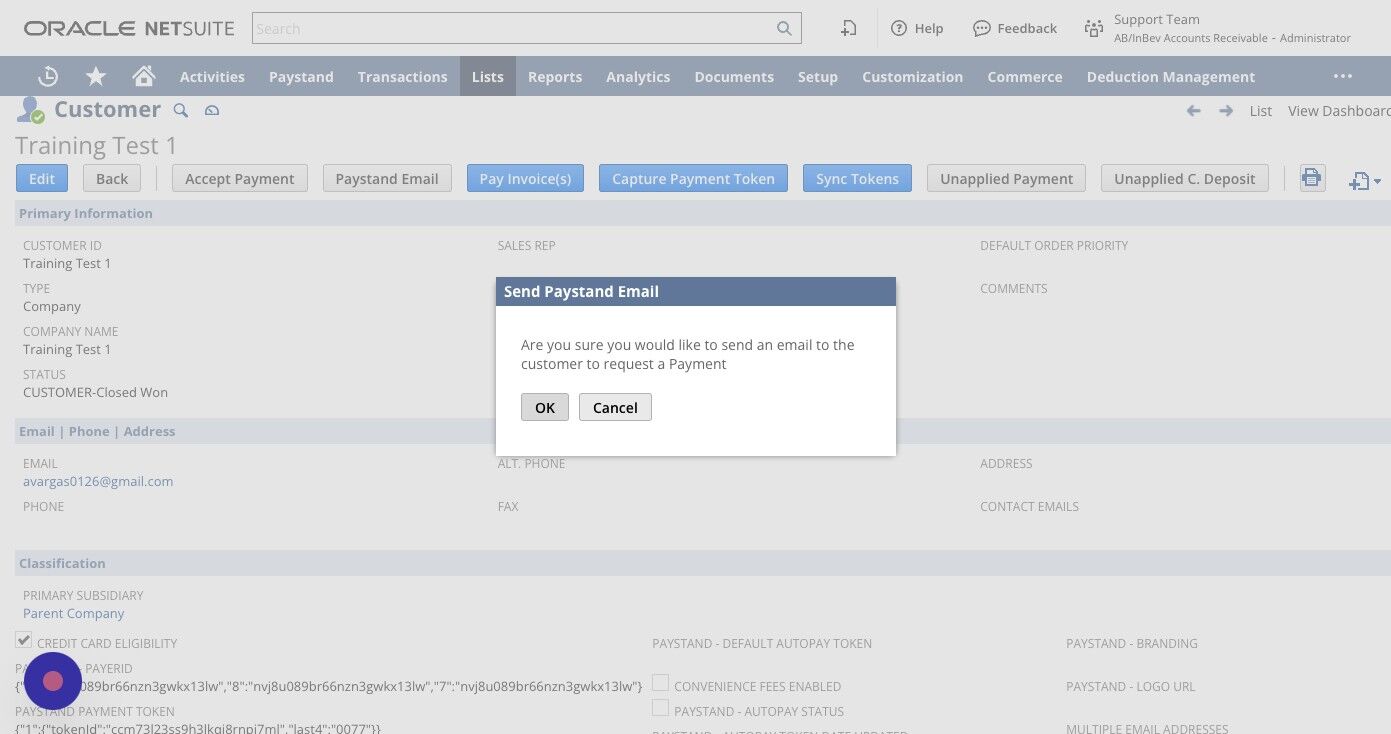Viewport: 1391px width, 734px height.
Task: Open the Setup menu
Action: 818,76
